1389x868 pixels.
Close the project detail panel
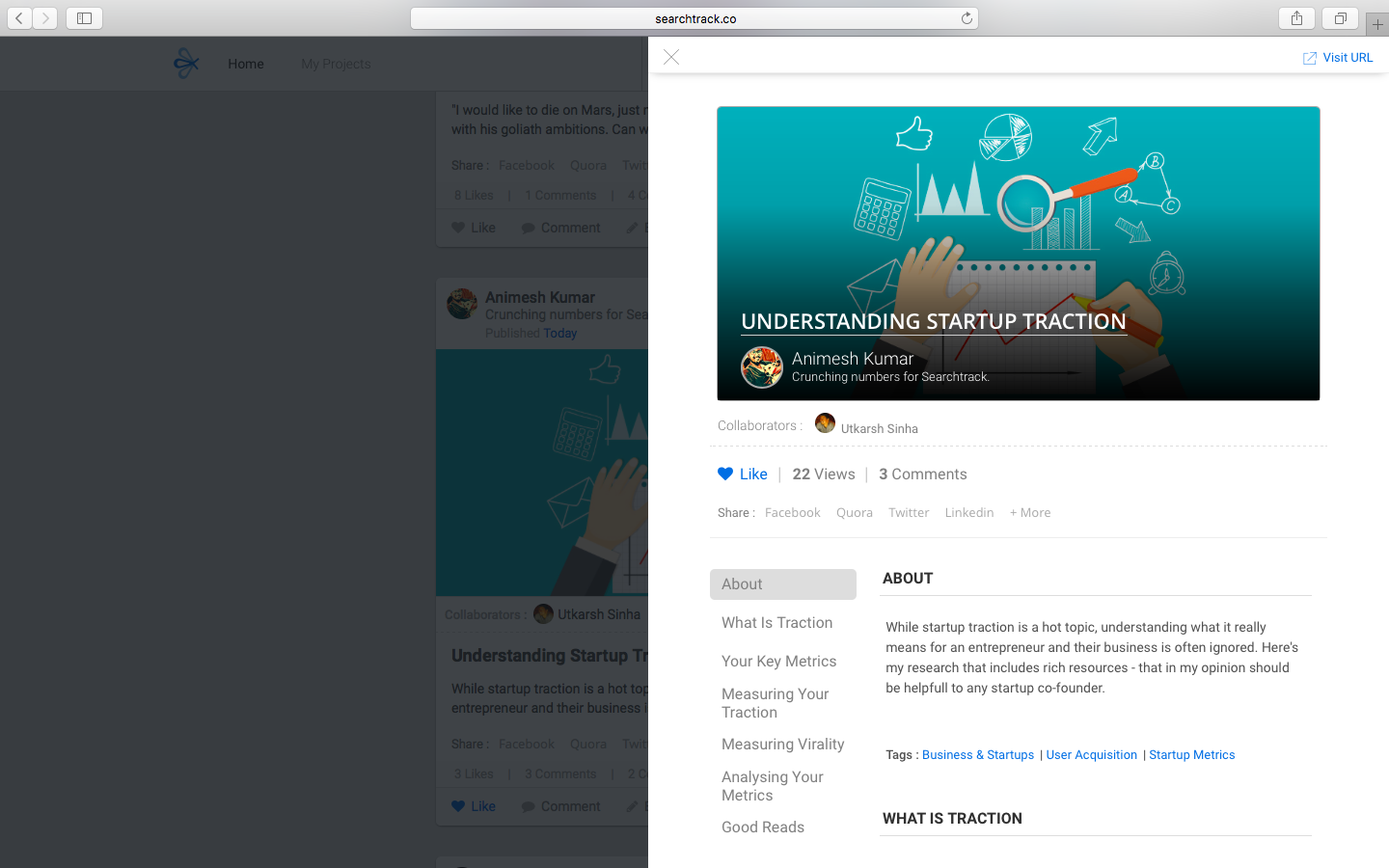(671, 58)
